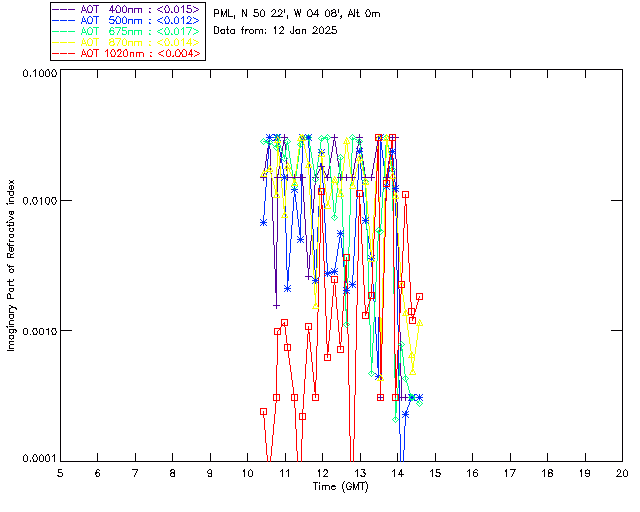Click the y-axis label 0.0010
This screenshot has height=512, width=640.
[x=39, y=330]
